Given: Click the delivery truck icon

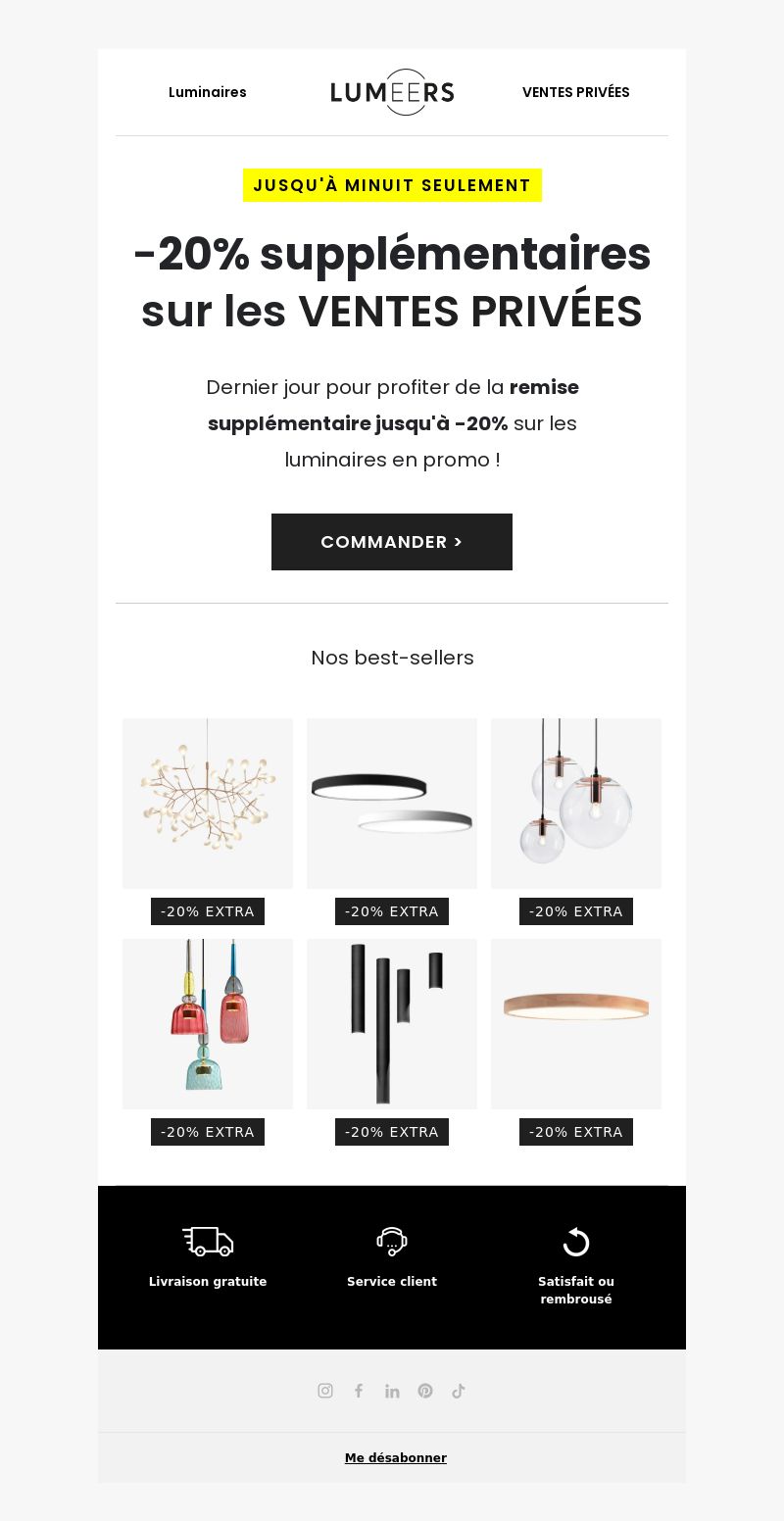Looking at the screenshot, I should pos(208,1242).
